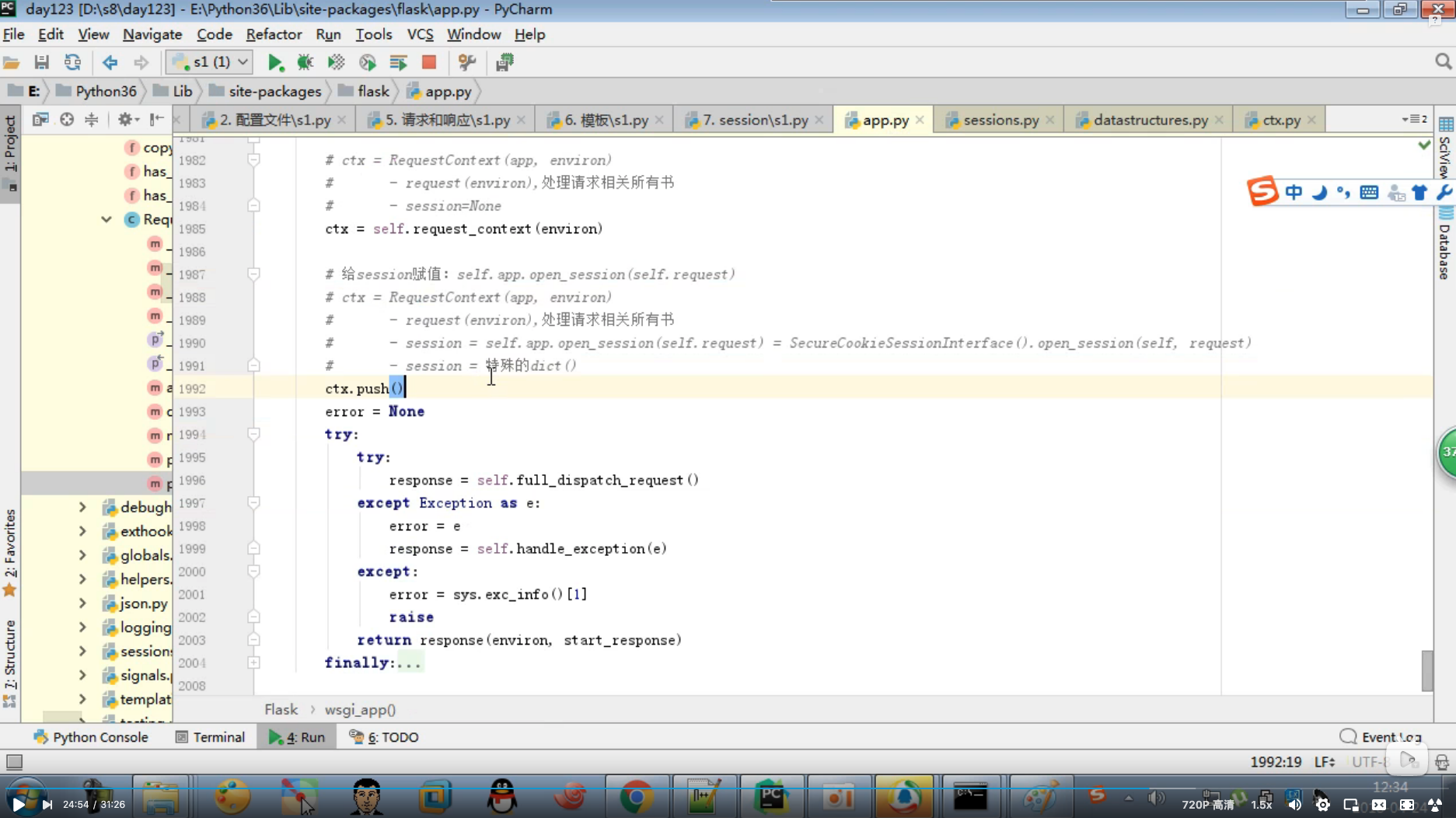Viewport: 1456px width, 818px height.
Task: Toggle tool window bars icon bottom-left
Action: pos(13,762)
